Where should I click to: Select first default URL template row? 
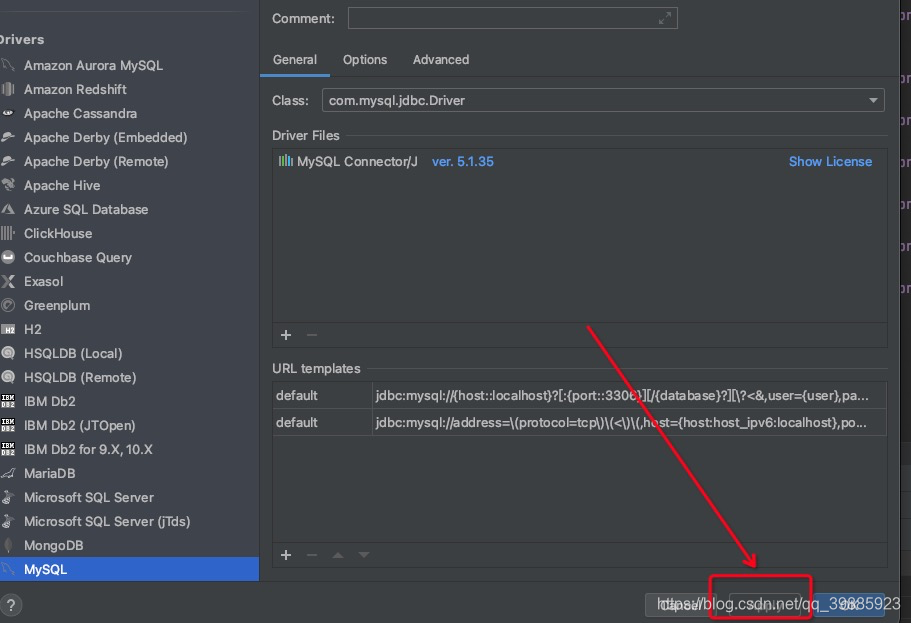(x=579, y=396)
